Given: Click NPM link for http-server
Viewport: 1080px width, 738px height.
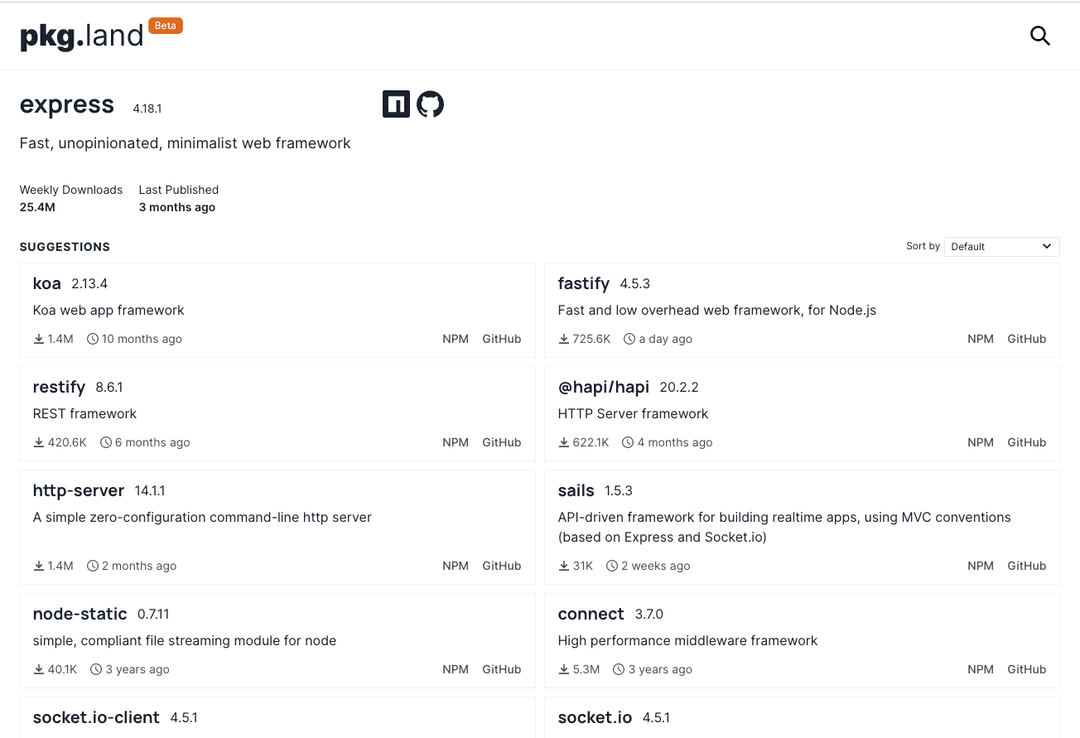Looking at the screenshot, I should tap(455, 566).
